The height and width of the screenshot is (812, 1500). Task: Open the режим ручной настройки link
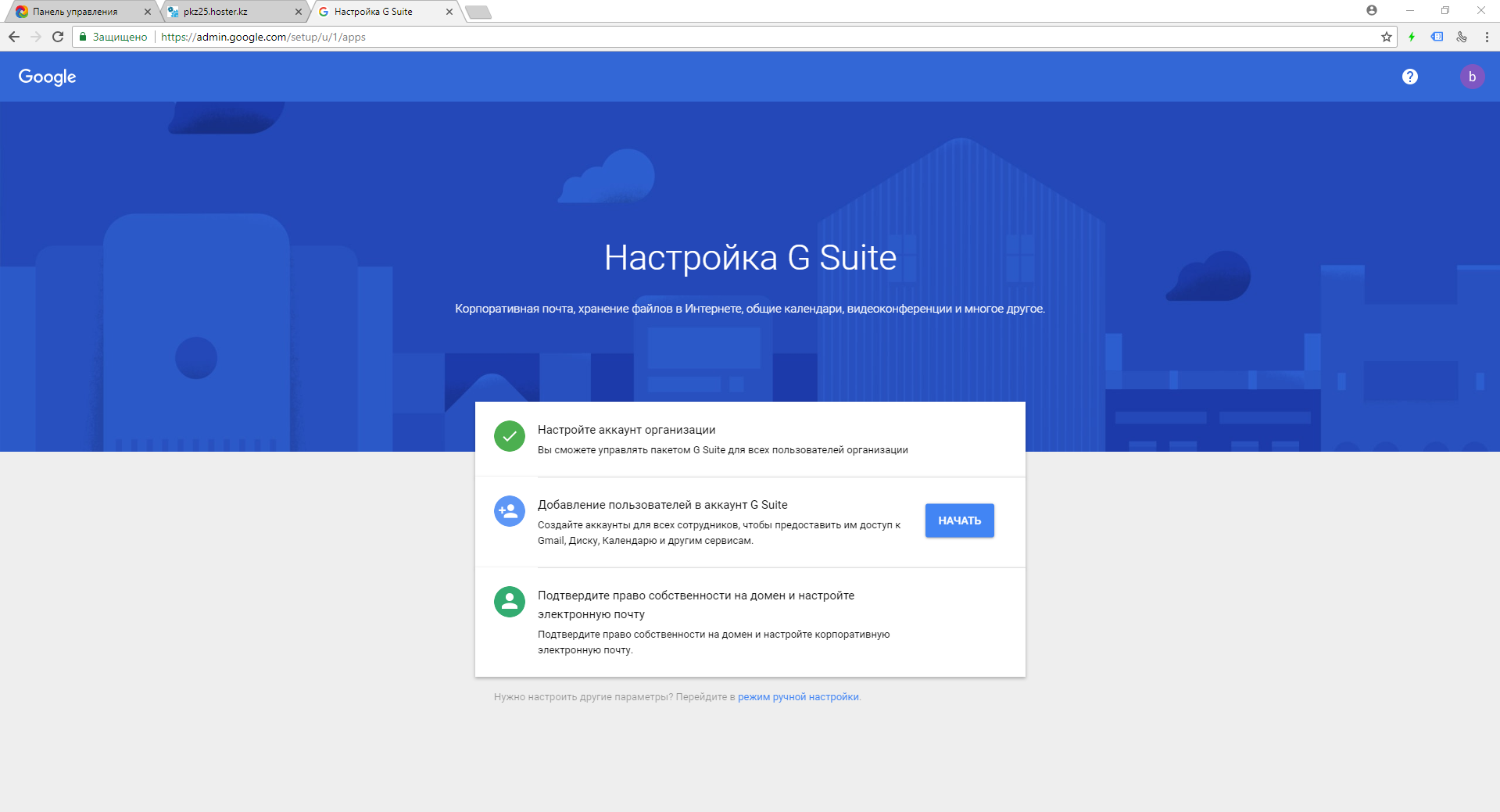pos(798,697)
